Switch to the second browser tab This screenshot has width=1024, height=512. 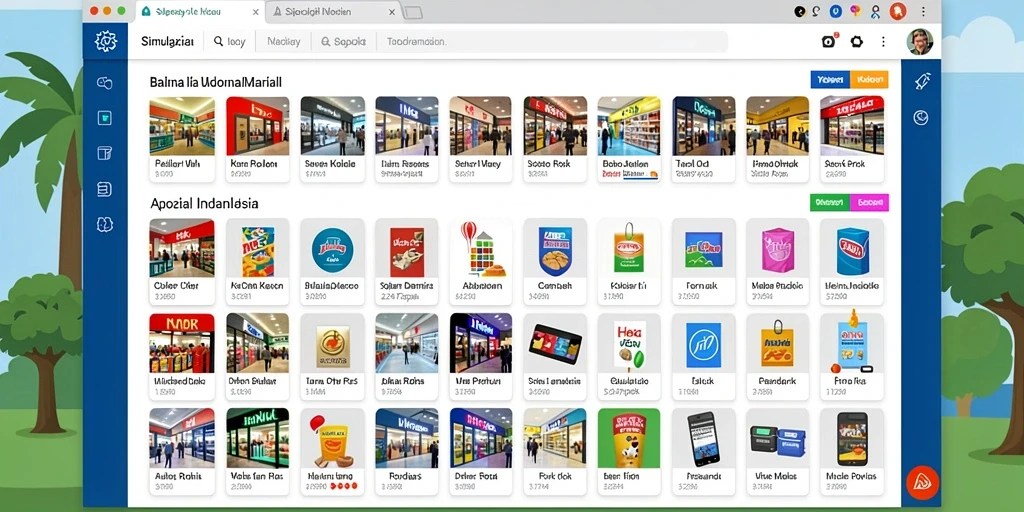(x=333, y=12)
